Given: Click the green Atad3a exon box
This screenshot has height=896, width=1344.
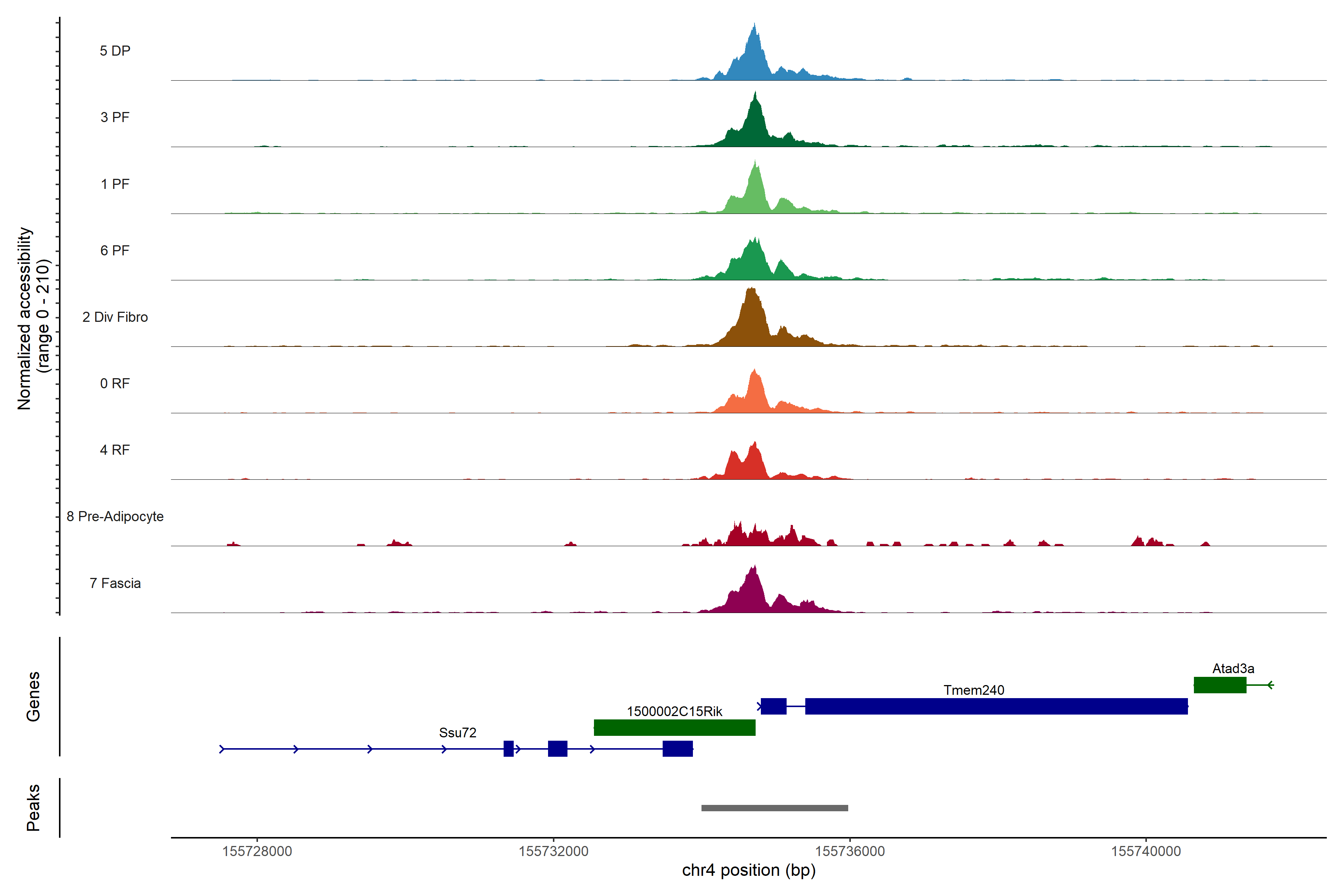Looking at the screenshot, I should pos(1219,685).
